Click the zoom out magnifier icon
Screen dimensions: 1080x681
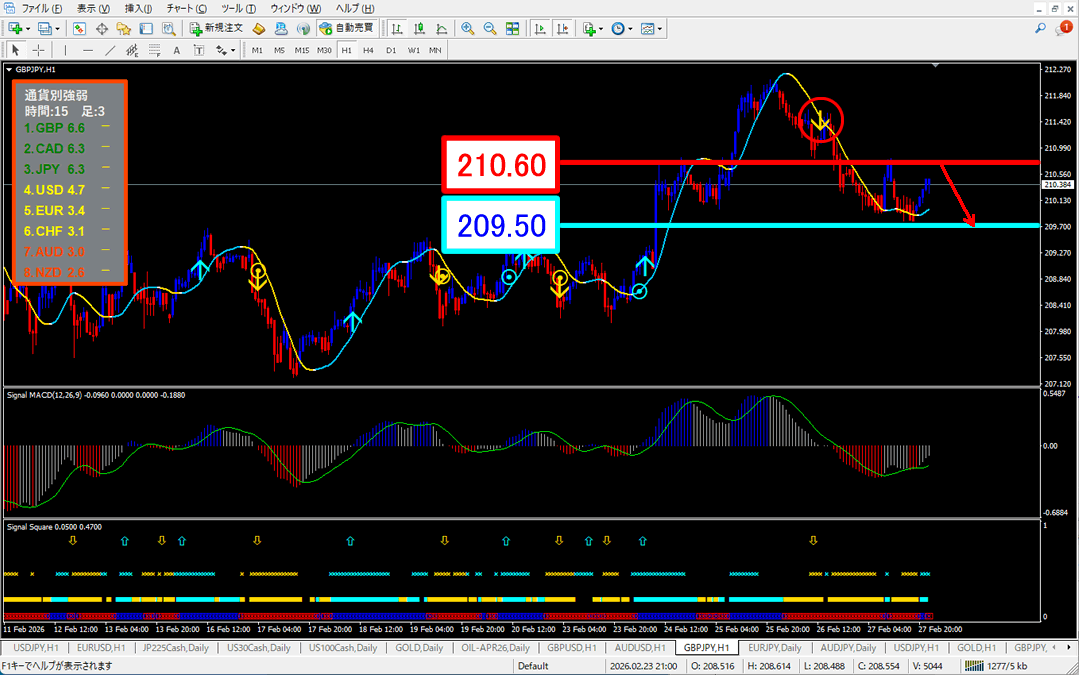pyautogui.click(x=490, y=28)
